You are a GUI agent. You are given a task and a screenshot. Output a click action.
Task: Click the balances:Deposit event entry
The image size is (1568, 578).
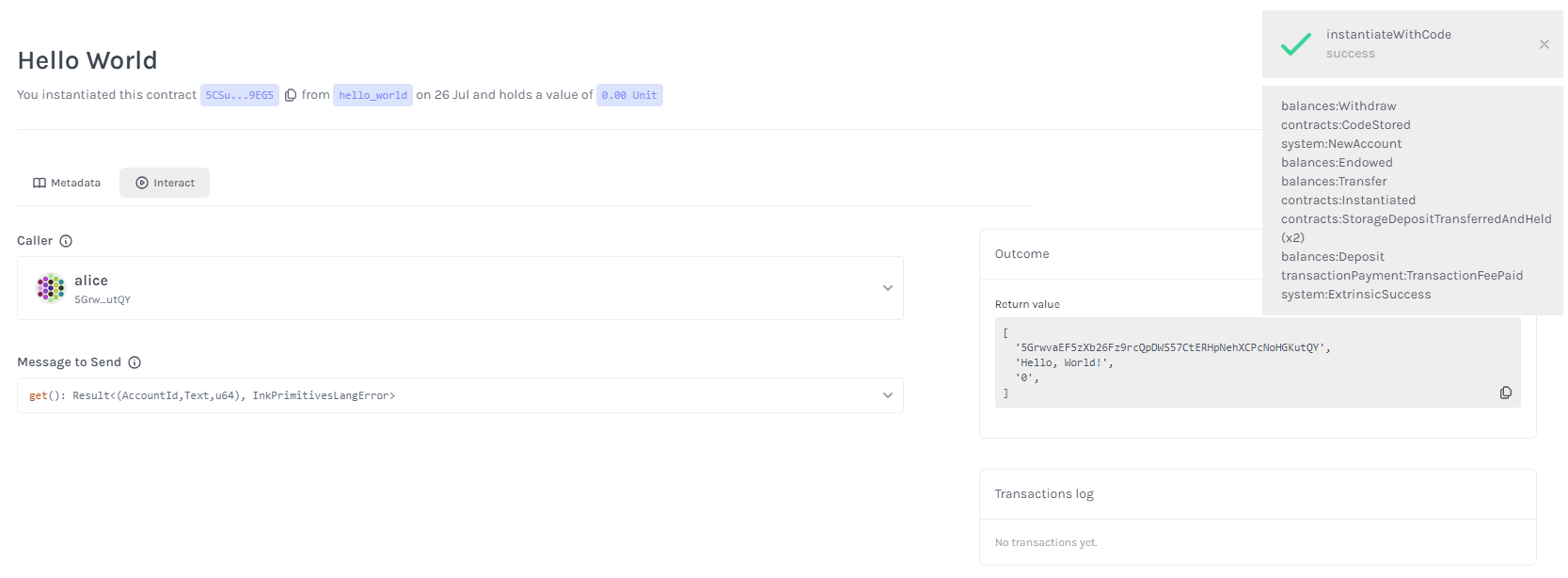click(x=1333, y=257)
